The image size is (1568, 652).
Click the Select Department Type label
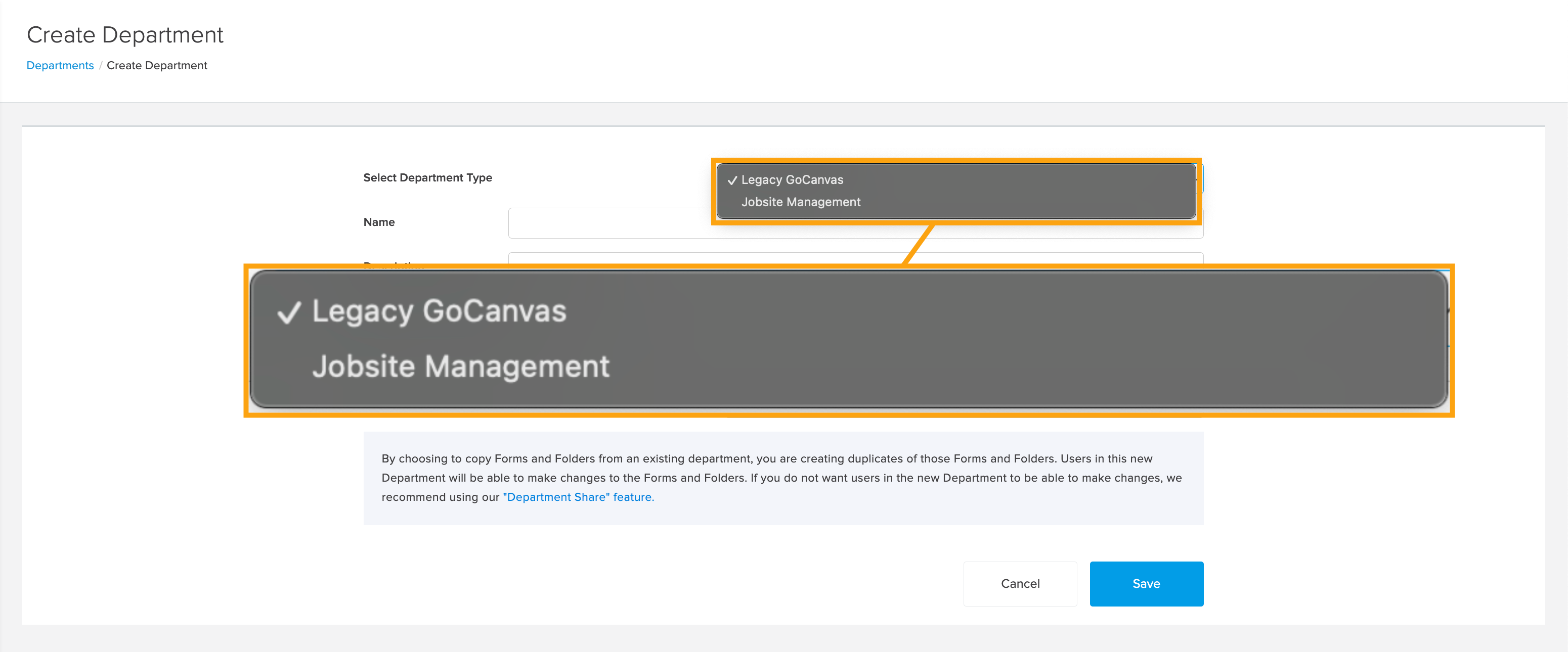(x=428, y=177)
